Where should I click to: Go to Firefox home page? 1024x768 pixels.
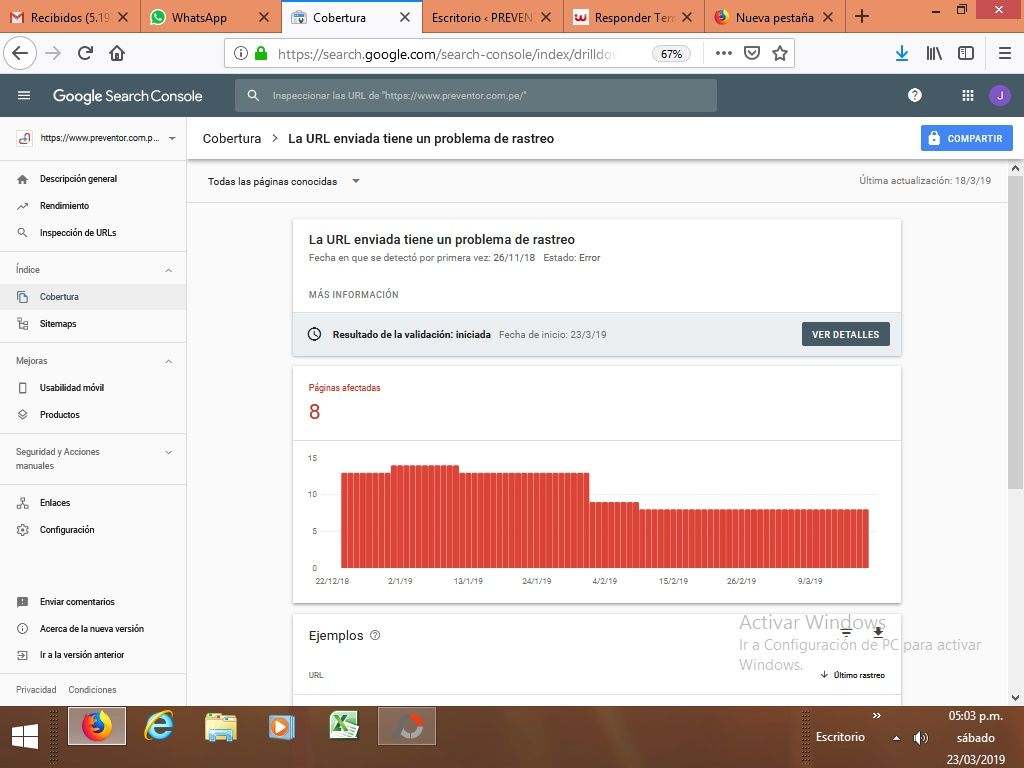click(x=117, y=54)
